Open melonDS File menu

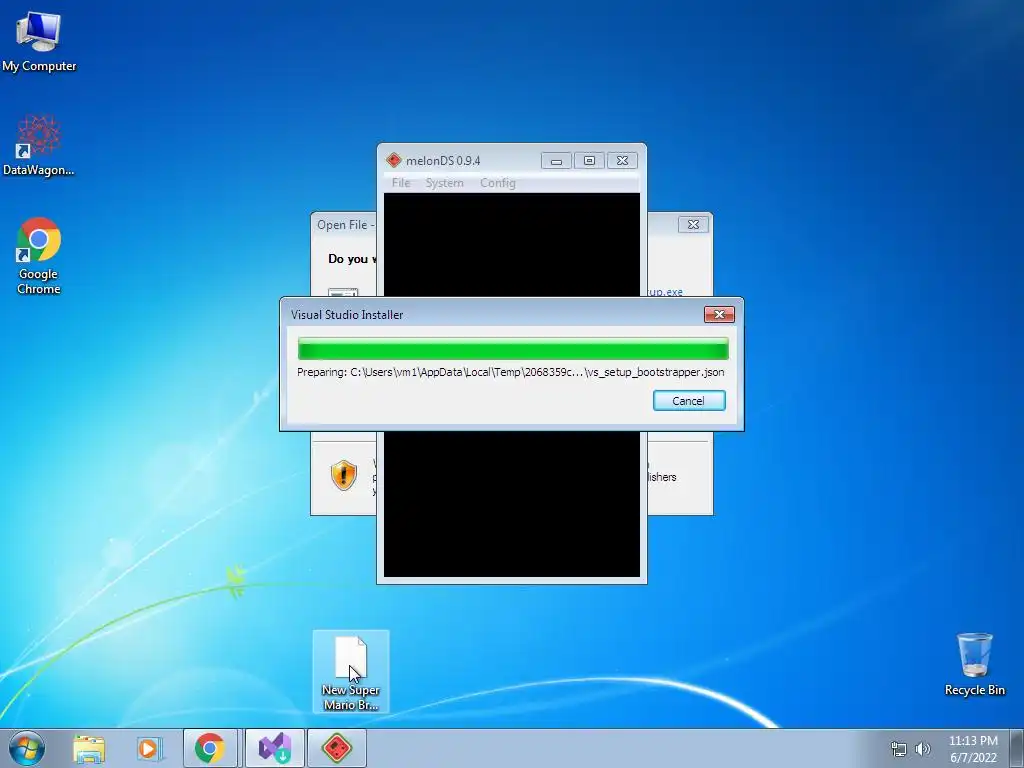401,183
